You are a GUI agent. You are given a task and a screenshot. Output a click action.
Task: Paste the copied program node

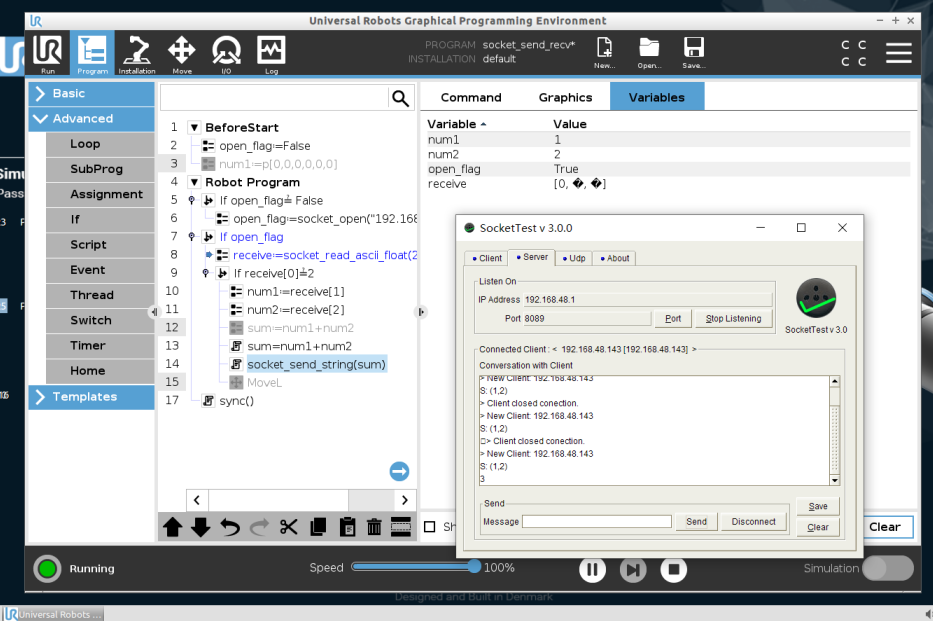click(x=347, y=527)
